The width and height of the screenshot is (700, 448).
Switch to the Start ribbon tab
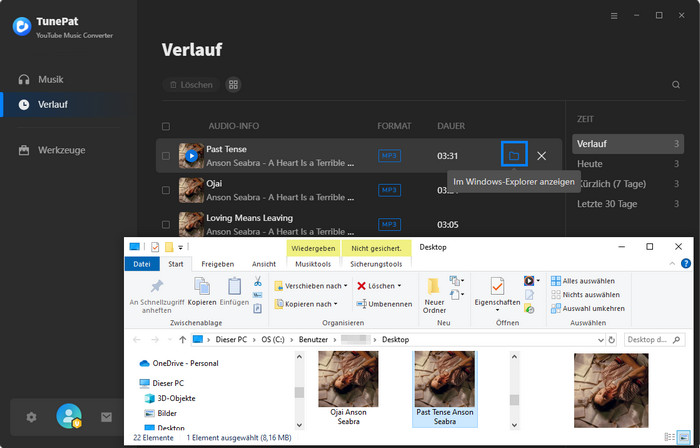coord(175,264)
